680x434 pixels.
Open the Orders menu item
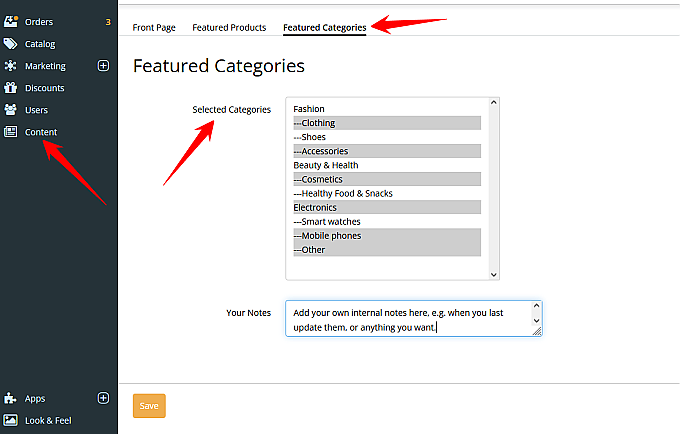[x=39, y=22]
